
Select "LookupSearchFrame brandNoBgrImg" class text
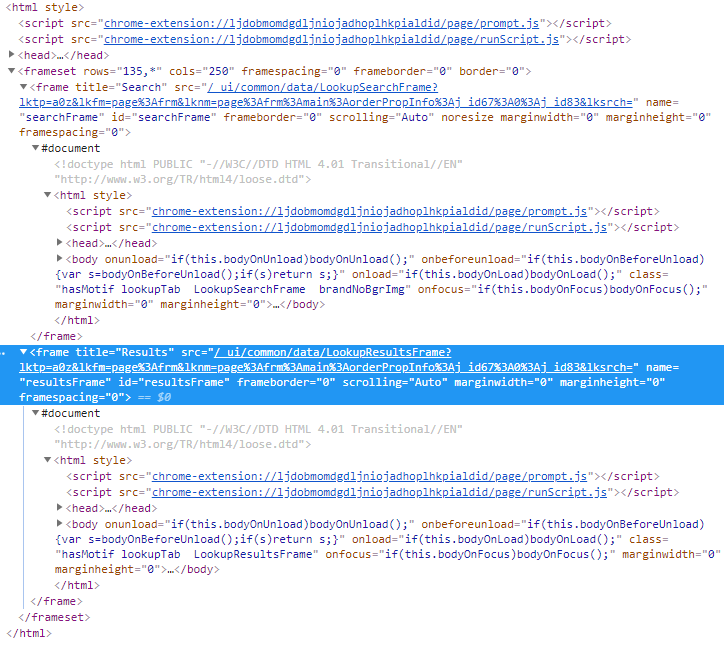click(x=299, y=290)
